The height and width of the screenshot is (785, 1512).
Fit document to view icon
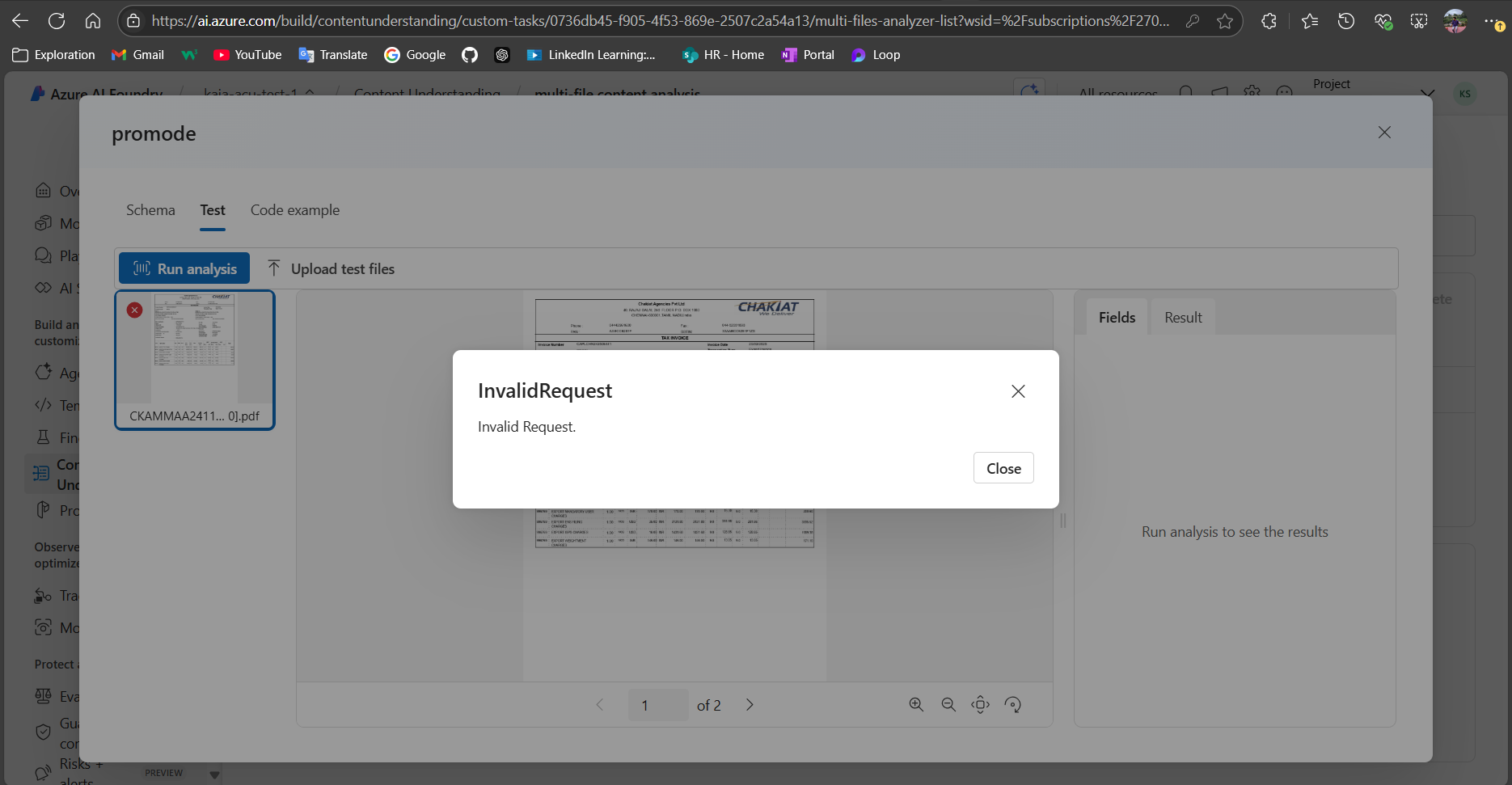coord(980,705)
